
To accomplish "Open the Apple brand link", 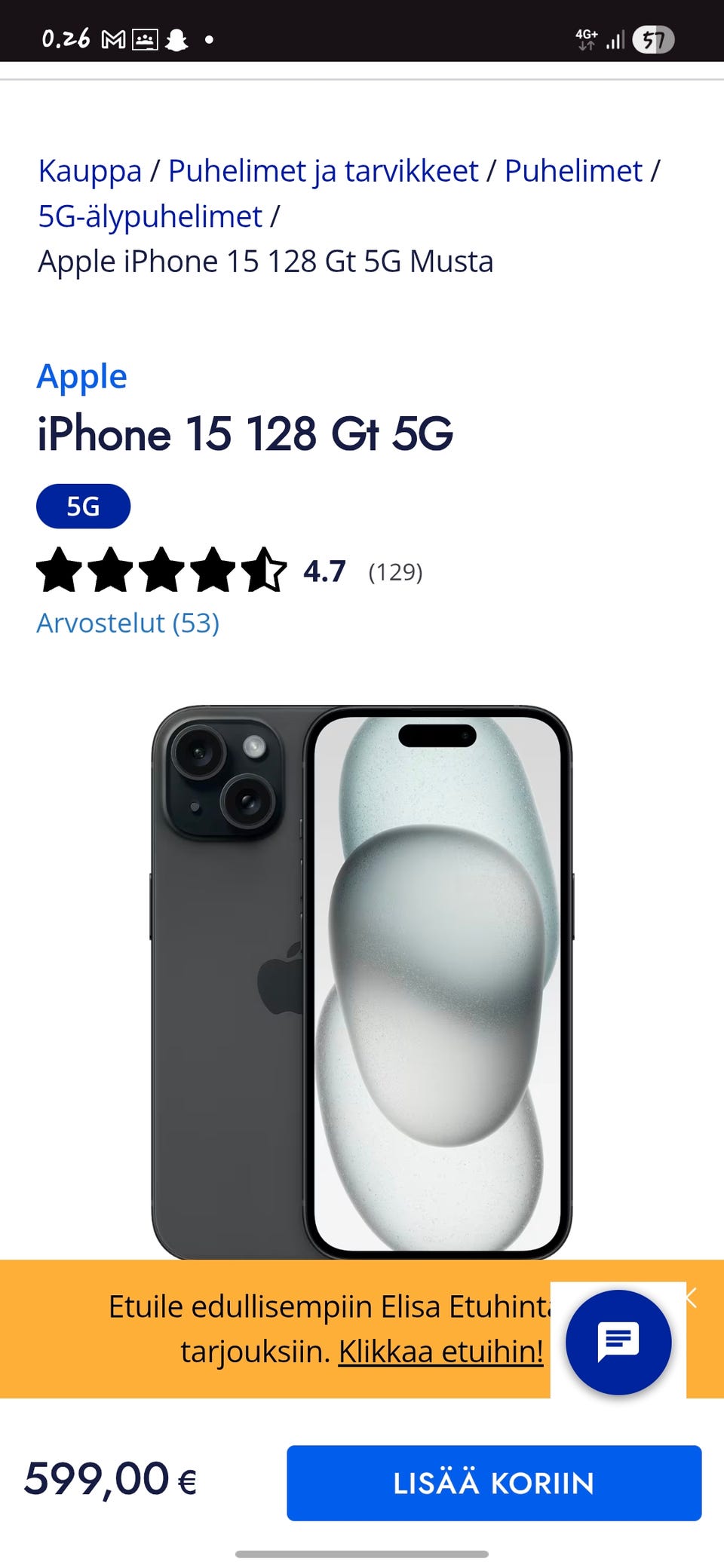I will coord(82,376).
